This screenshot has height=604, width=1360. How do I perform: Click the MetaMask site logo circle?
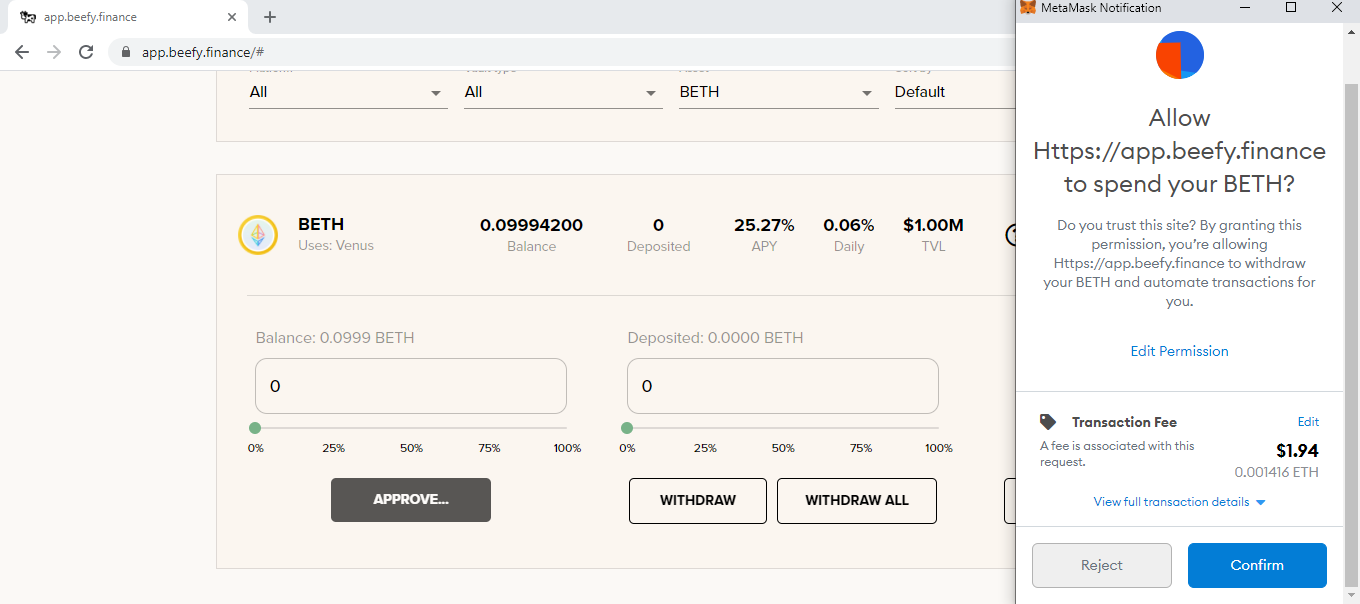click(1180, 55)
